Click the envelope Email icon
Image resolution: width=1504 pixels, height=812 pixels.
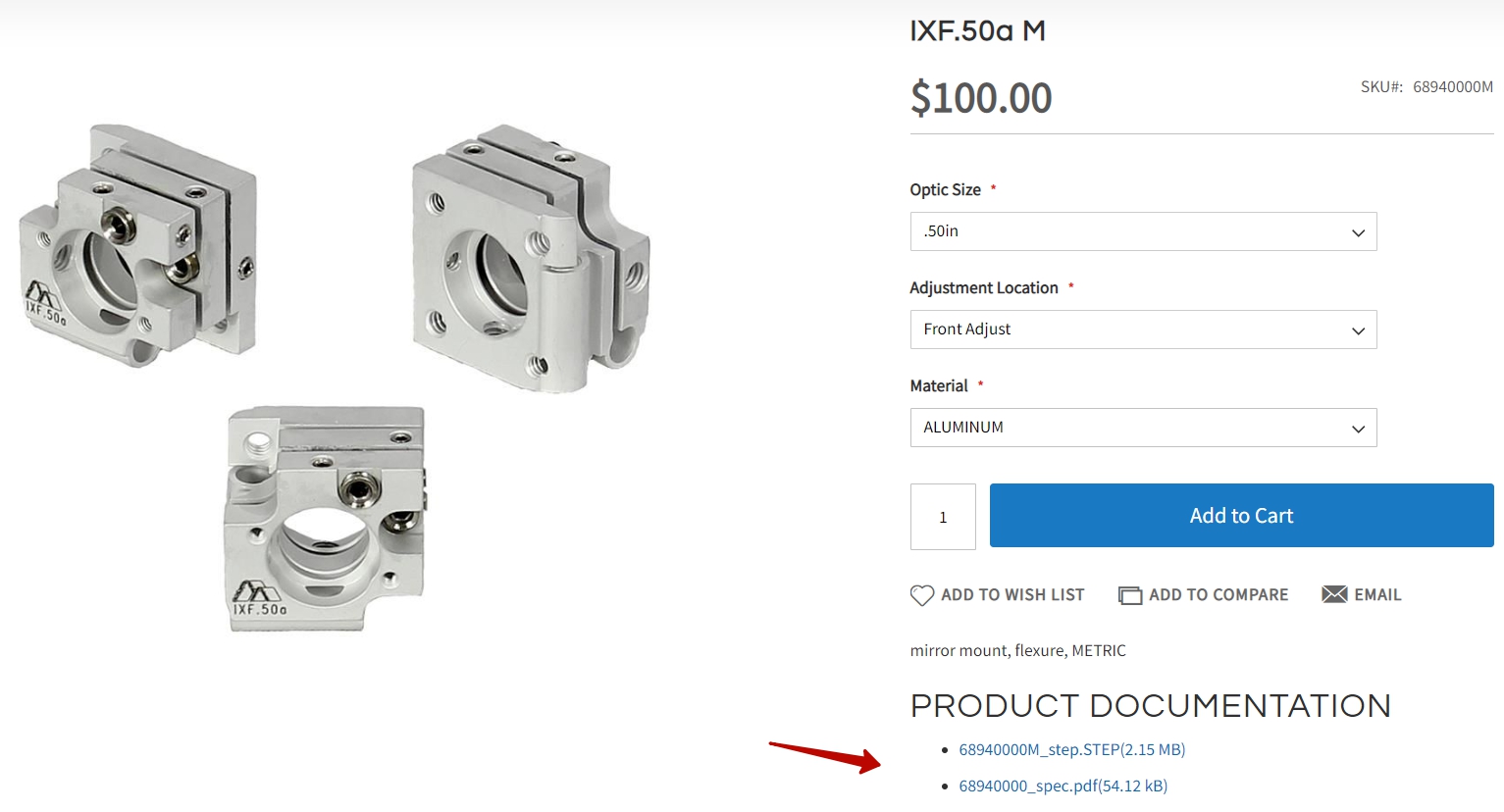click(1334, 594)
